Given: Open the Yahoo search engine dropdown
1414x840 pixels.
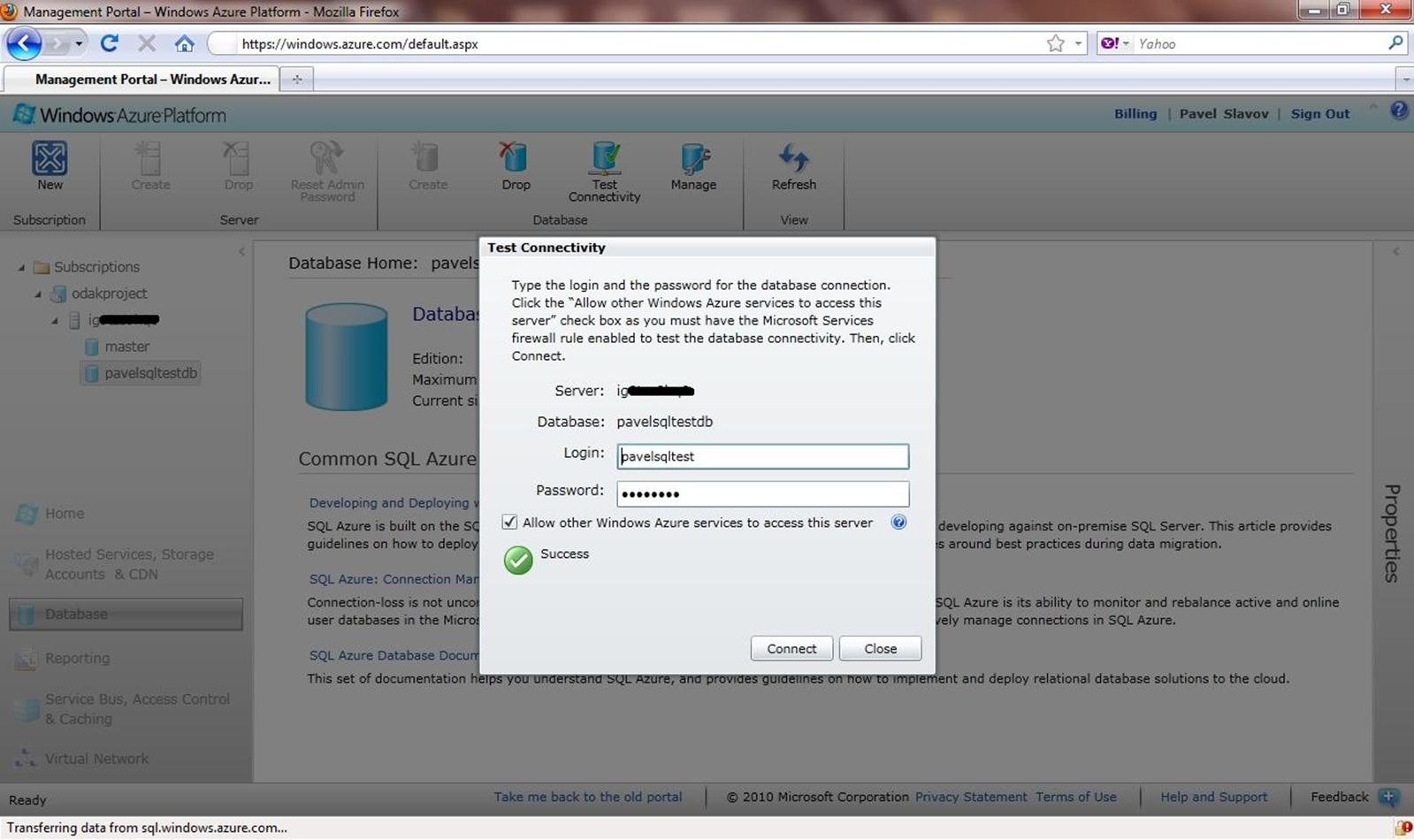Looking at the screenshot, I should tap(1116, 43).
